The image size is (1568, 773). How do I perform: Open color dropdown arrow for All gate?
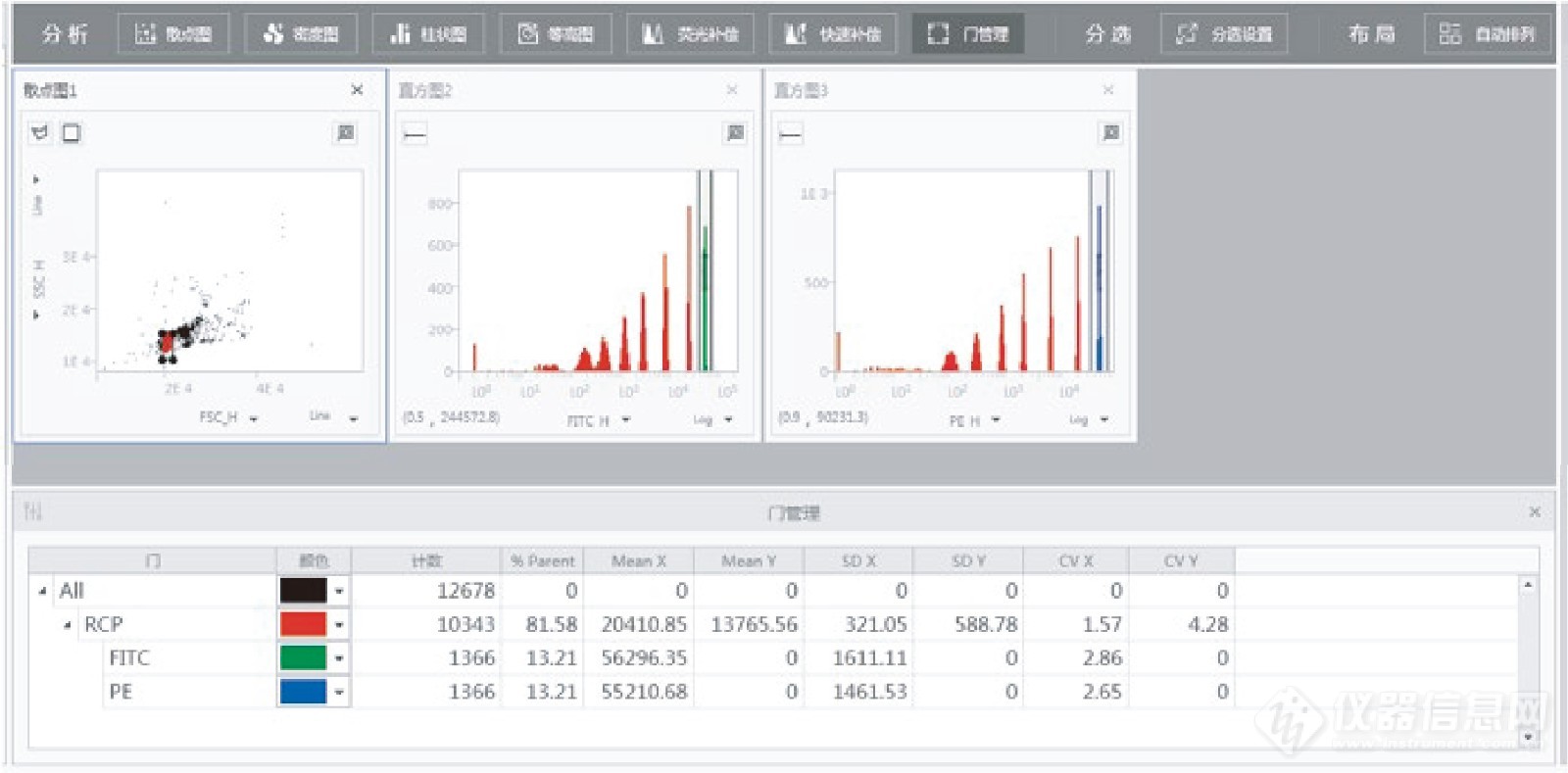pos(339,591)
